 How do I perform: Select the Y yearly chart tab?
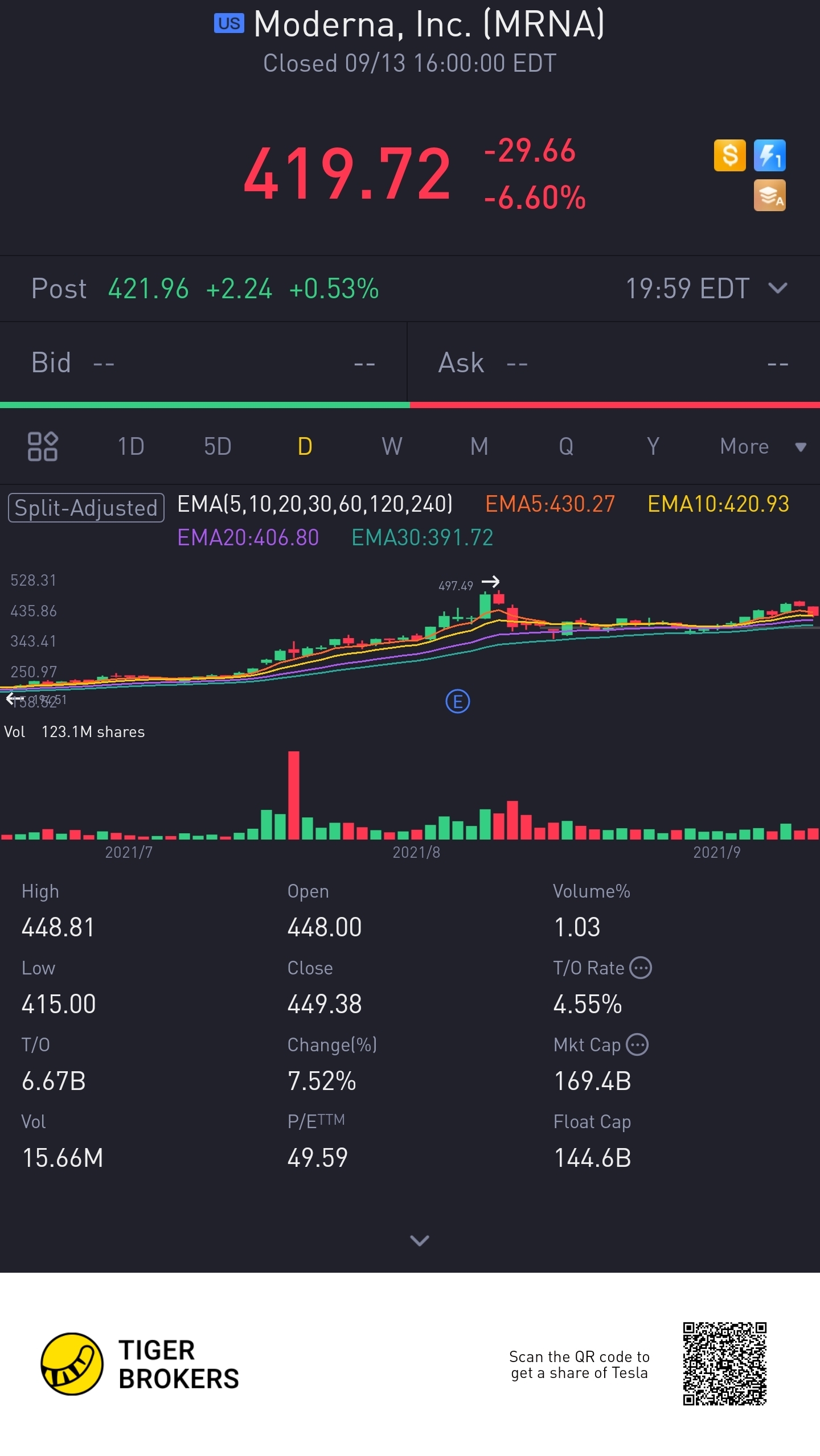click(653, 446)
